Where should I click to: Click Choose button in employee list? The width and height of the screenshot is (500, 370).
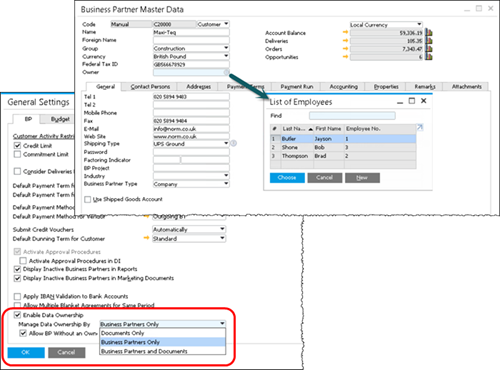(x=287, y=178)
